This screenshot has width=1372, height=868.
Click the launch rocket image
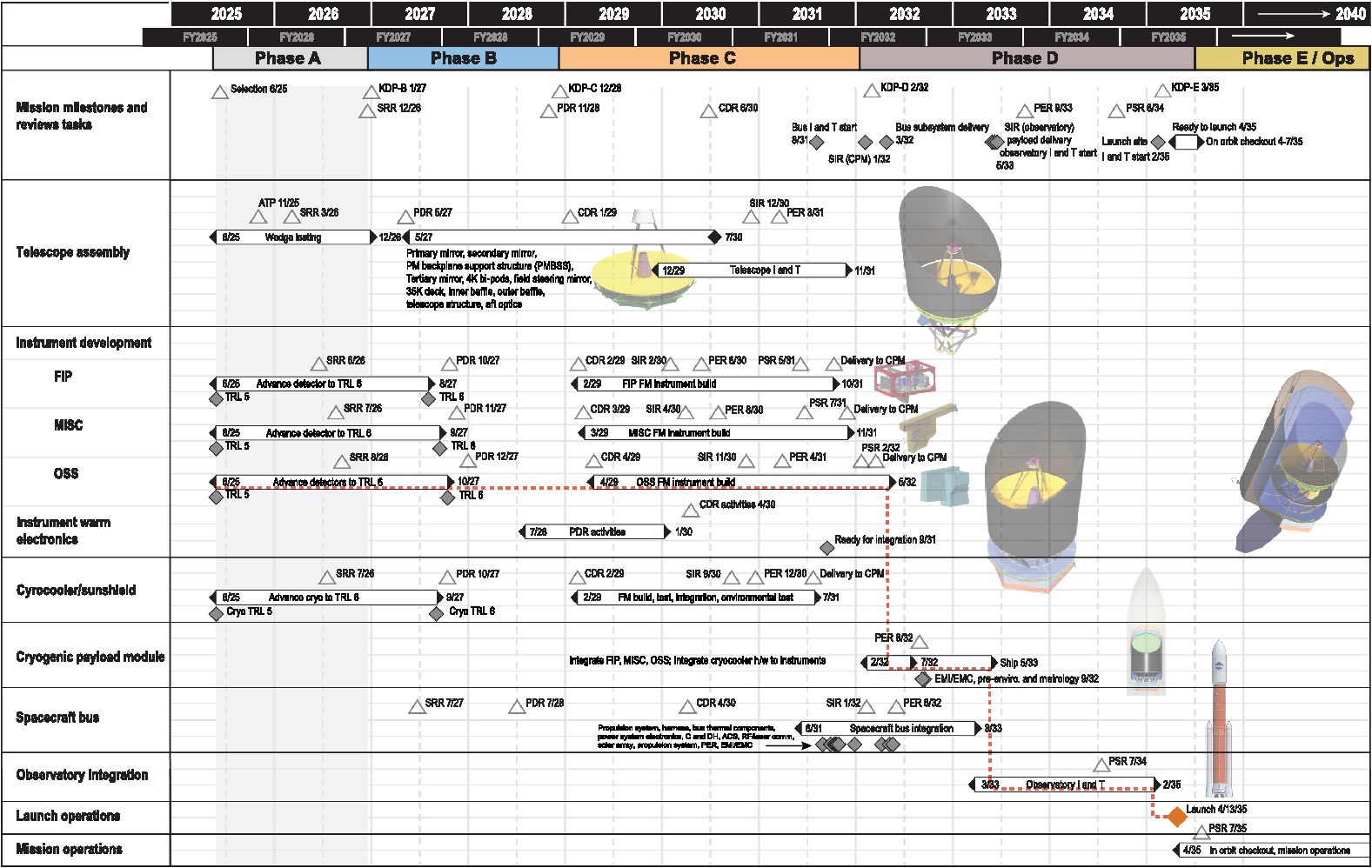(x=1219, y=718)
